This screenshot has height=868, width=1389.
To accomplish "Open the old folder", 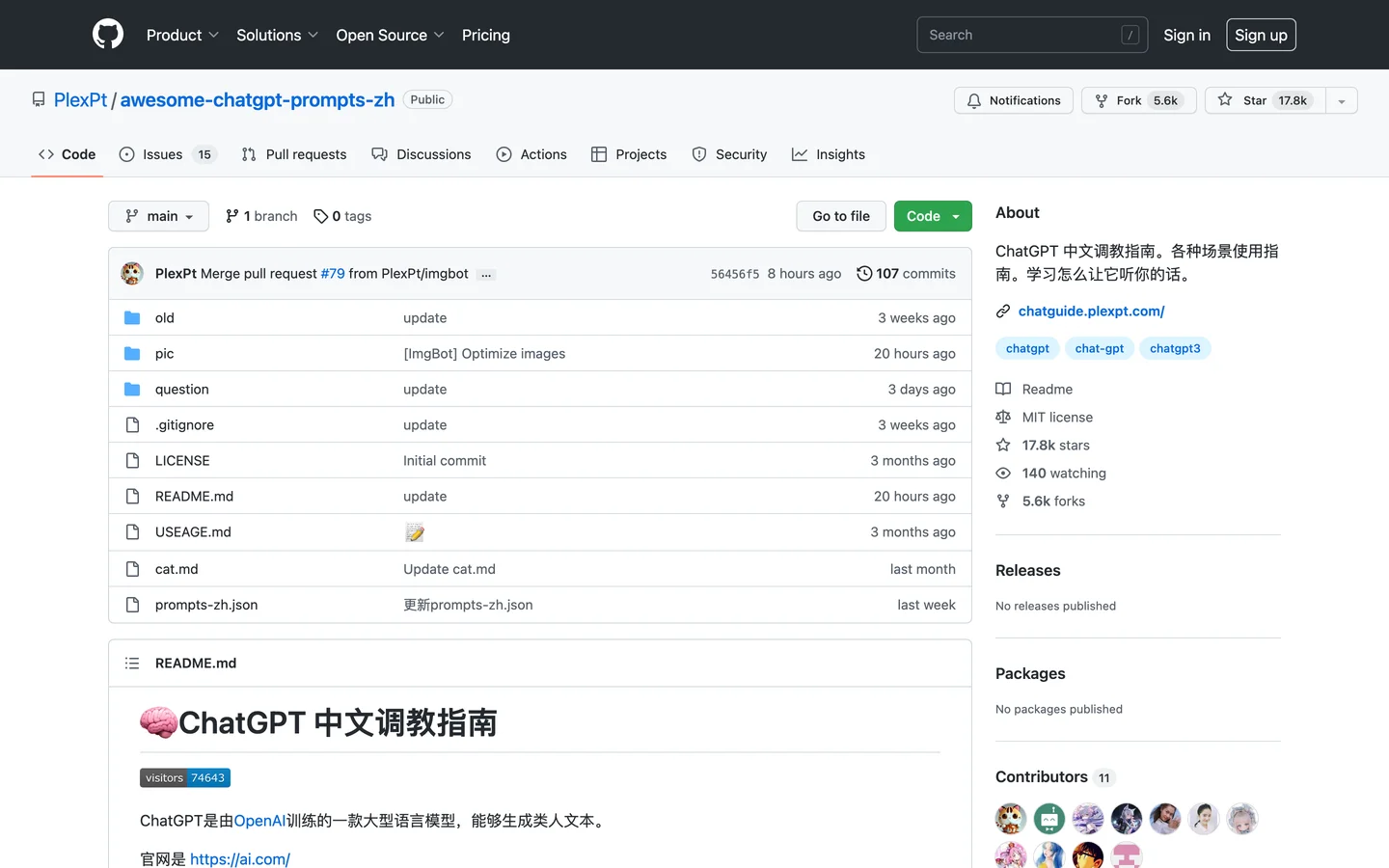I will [165, 318].
